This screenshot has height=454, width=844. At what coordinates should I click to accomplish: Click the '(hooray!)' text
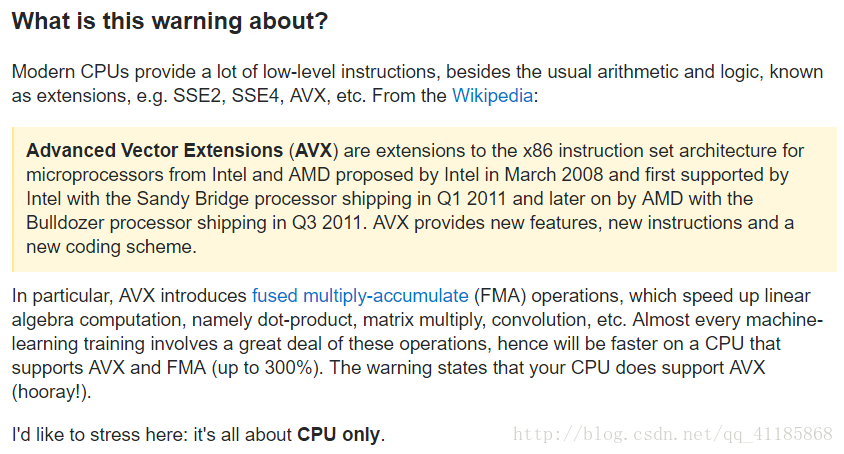coord(52,392)
